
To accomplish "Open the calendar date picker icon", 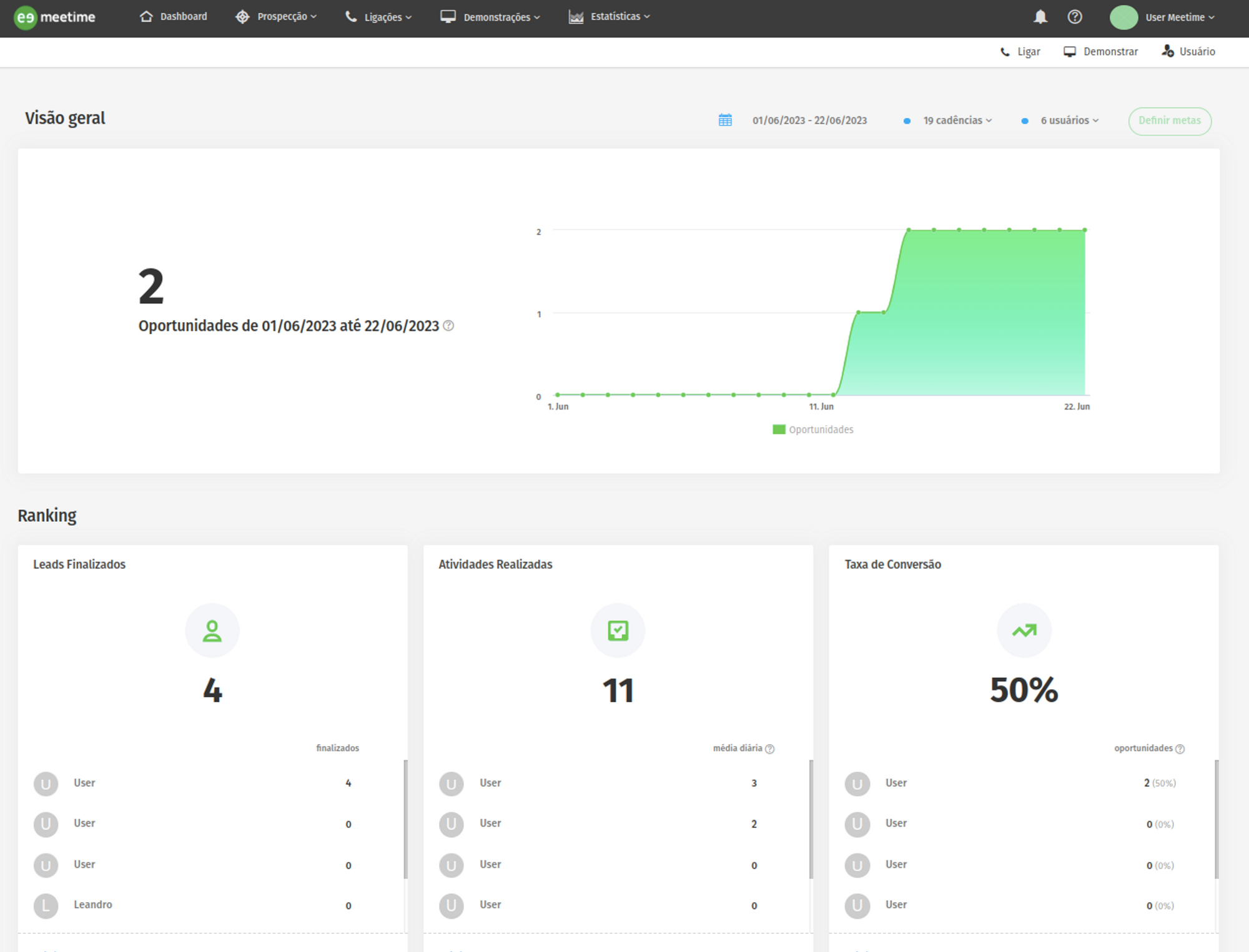I will 725,120.
